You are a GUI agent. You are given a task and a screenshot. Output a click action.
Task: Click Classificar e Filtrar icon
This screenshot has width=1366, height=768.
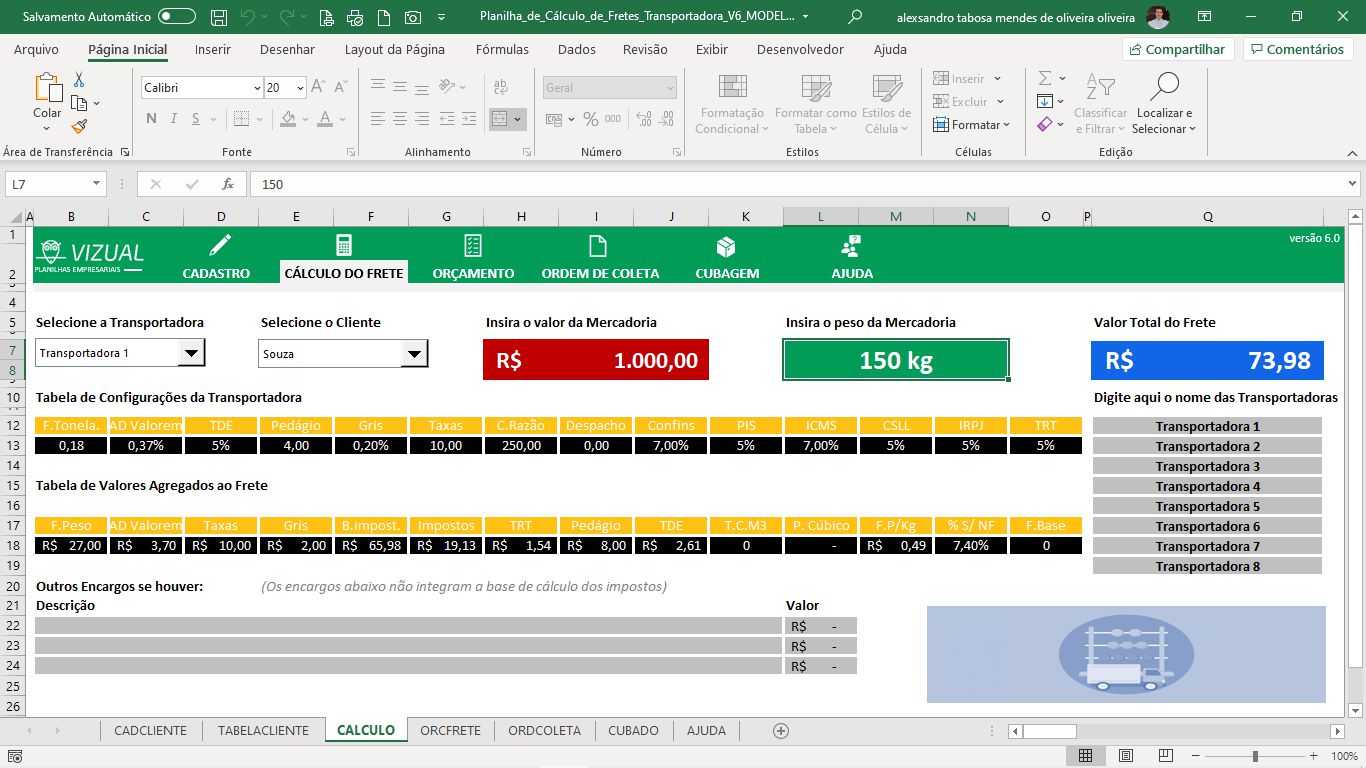point(1101,88)
